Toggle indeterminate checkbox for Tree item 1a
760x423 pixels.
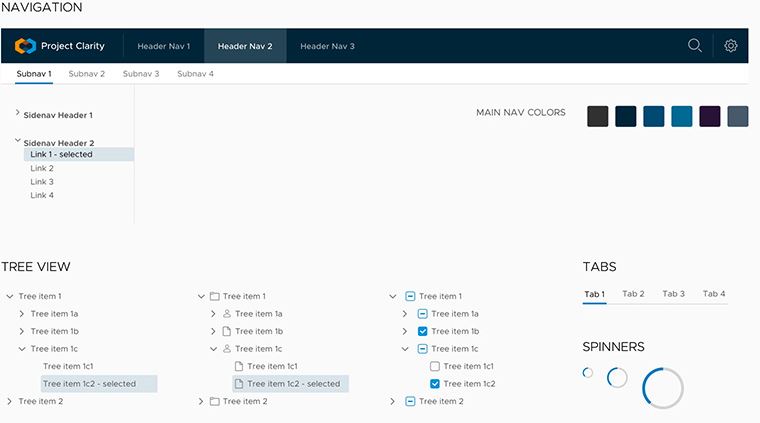422,313
